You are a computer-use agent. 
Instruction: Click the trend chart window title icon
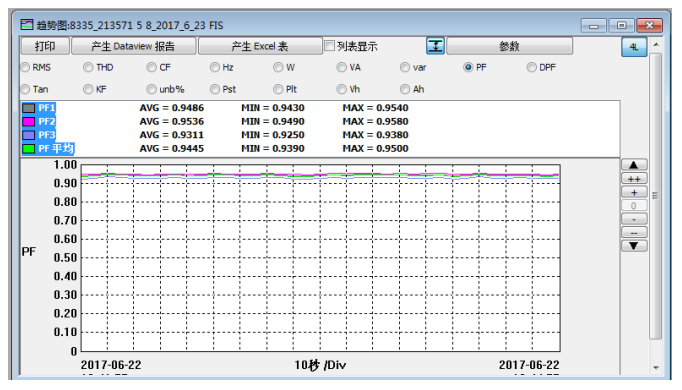27,25
